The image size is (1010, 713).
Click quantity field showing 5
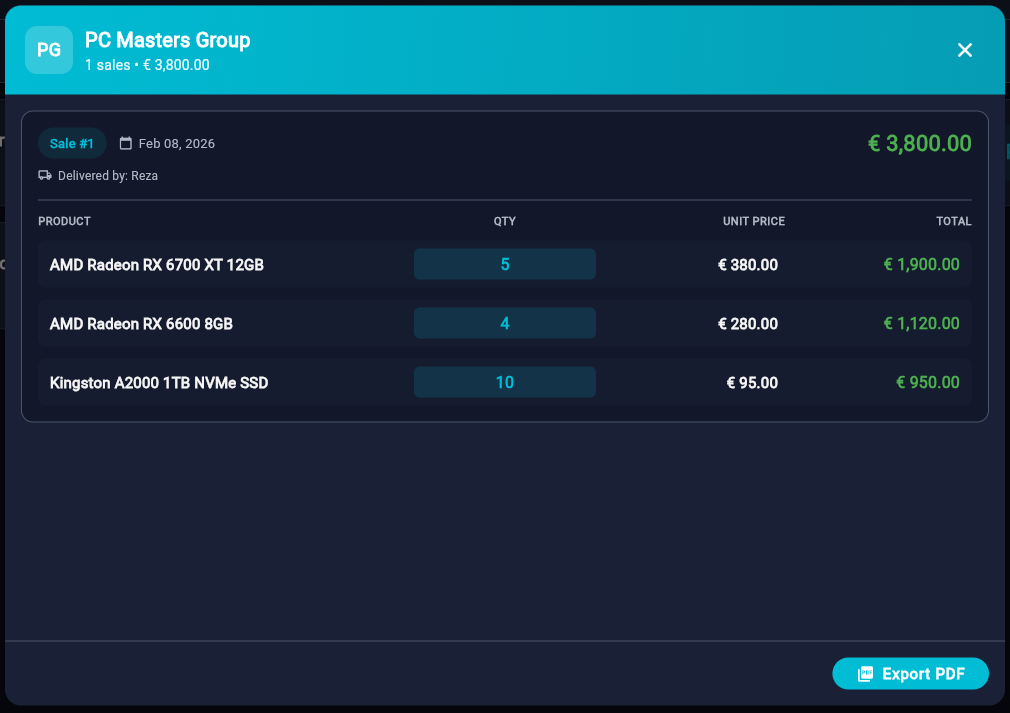[505, 264]
